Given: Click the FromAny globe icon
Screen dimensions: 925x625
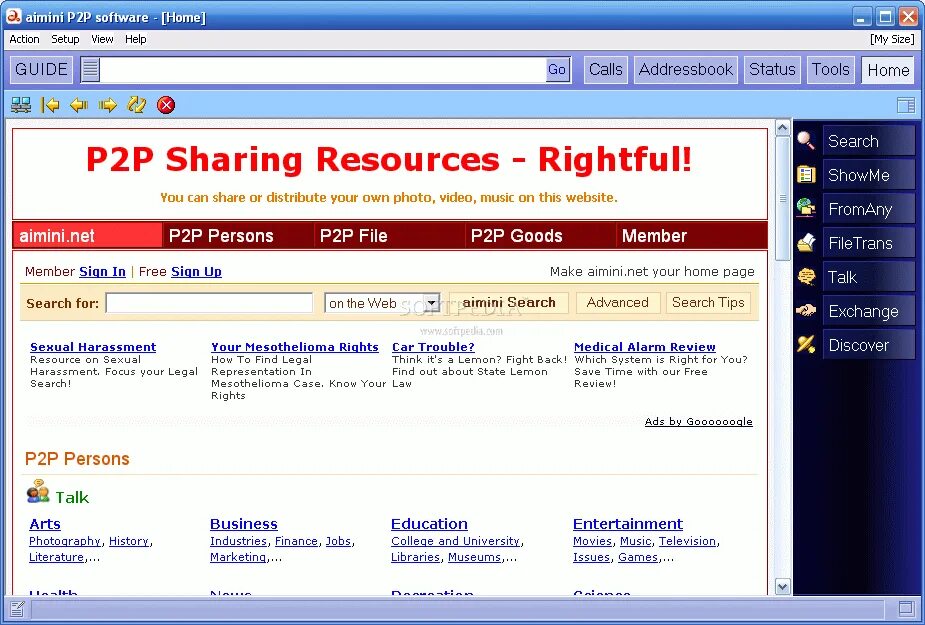Looking at the screenshot, I should 806,208.
